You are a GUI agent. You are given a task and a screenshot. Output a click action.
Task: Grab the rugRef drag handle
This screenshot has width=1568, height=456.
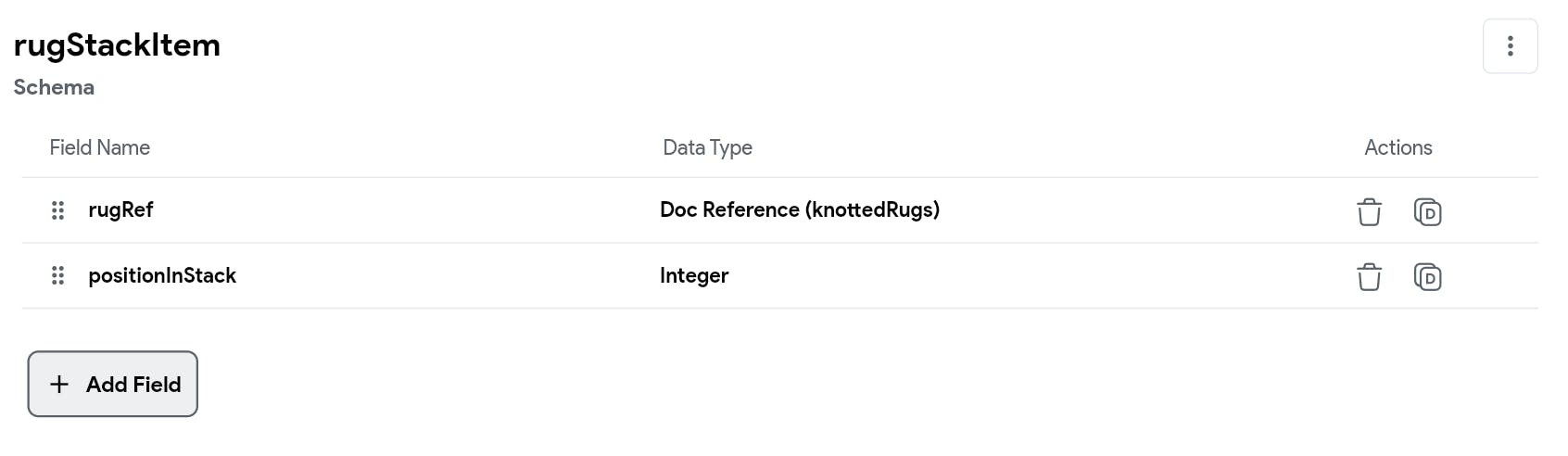[x=57, y=210]
